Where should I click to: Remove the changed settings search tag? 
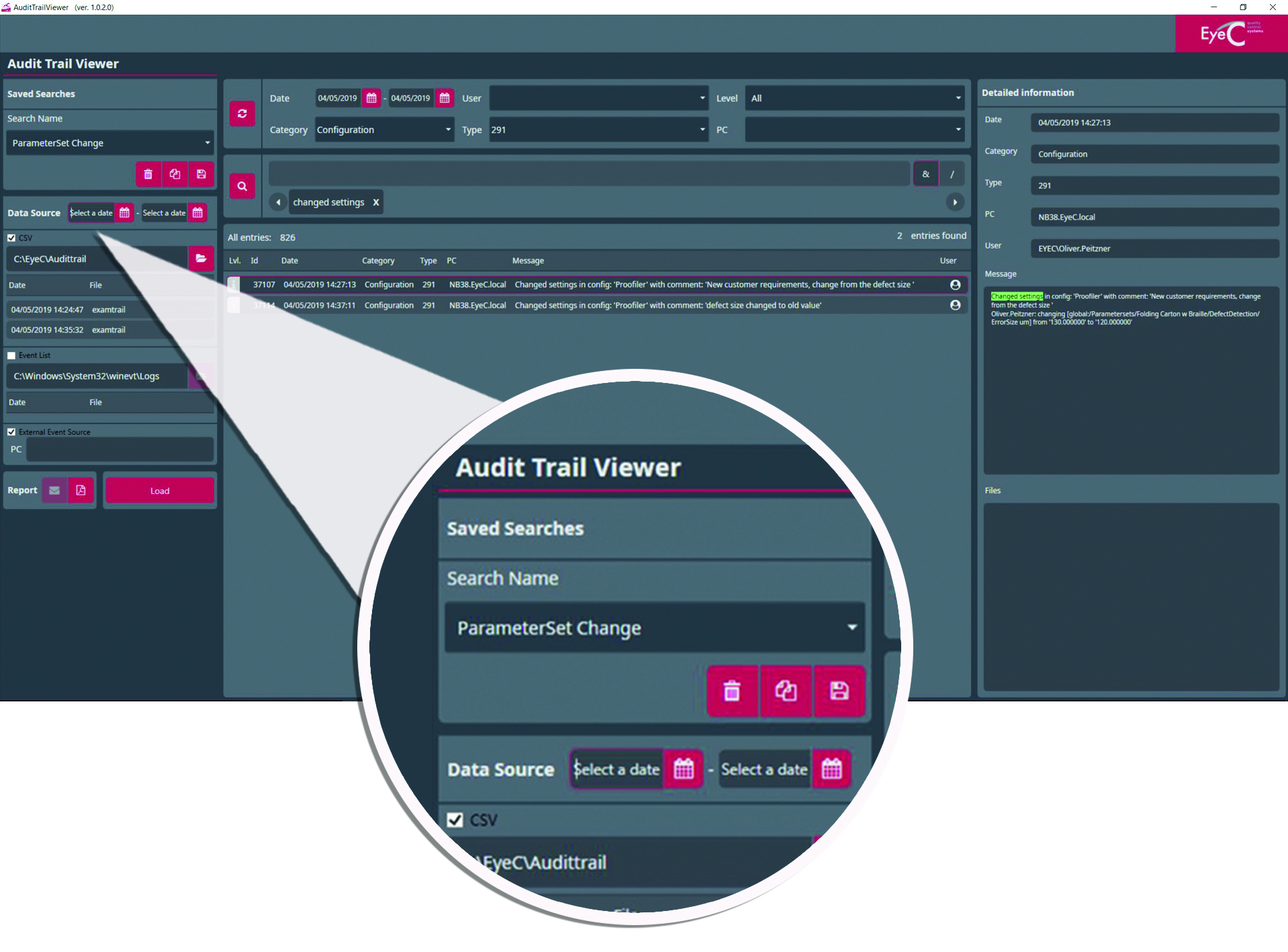tap(376, 202)
